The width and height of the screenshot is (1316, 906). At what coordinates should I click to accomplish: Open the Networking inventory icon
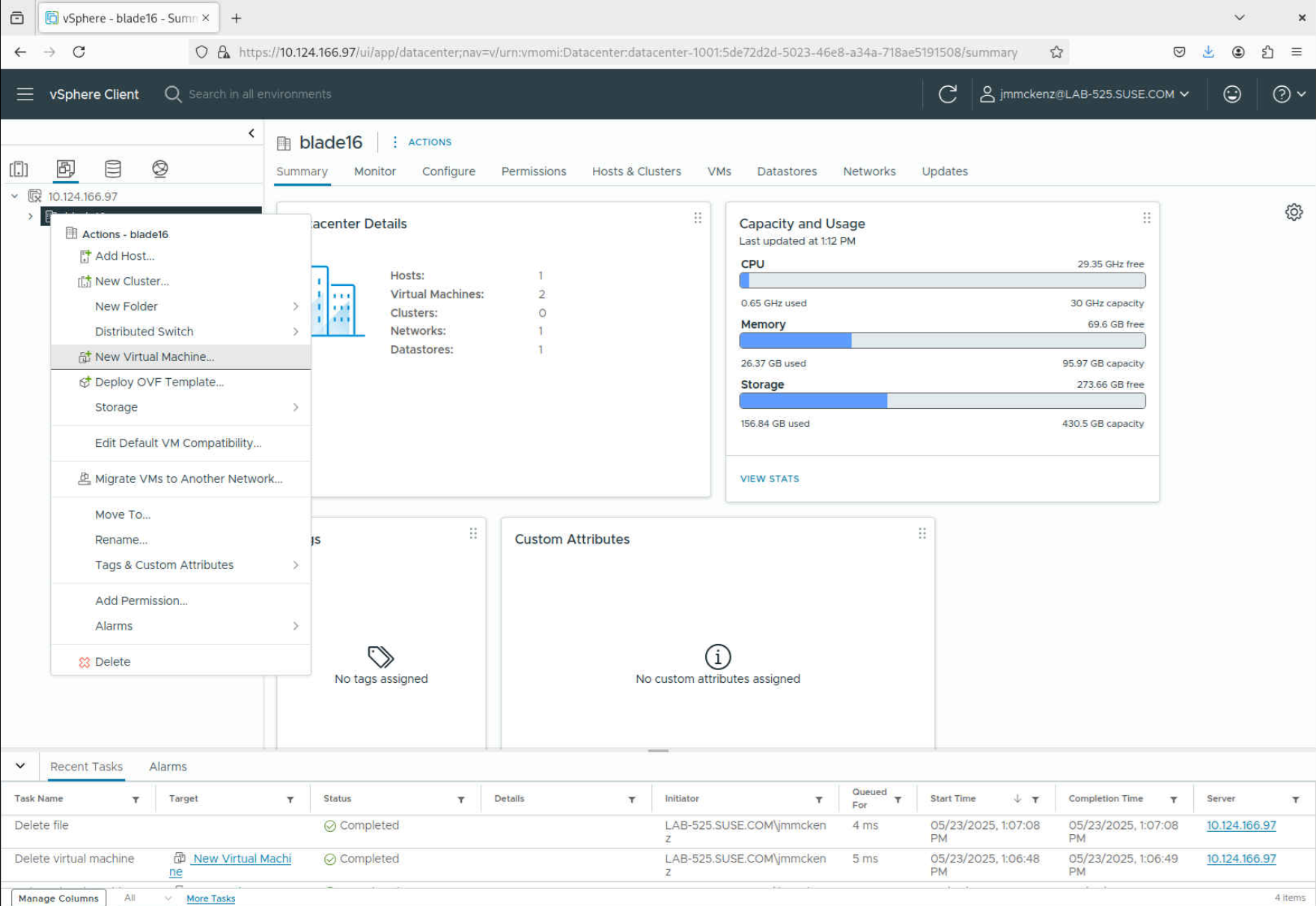tap(160, 168)
